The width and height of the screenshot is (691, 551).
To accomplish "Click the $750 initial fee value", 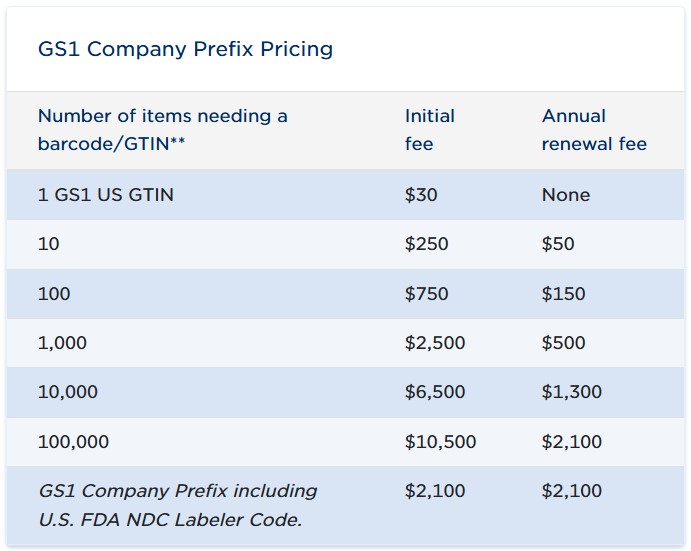I will point(426,294).
